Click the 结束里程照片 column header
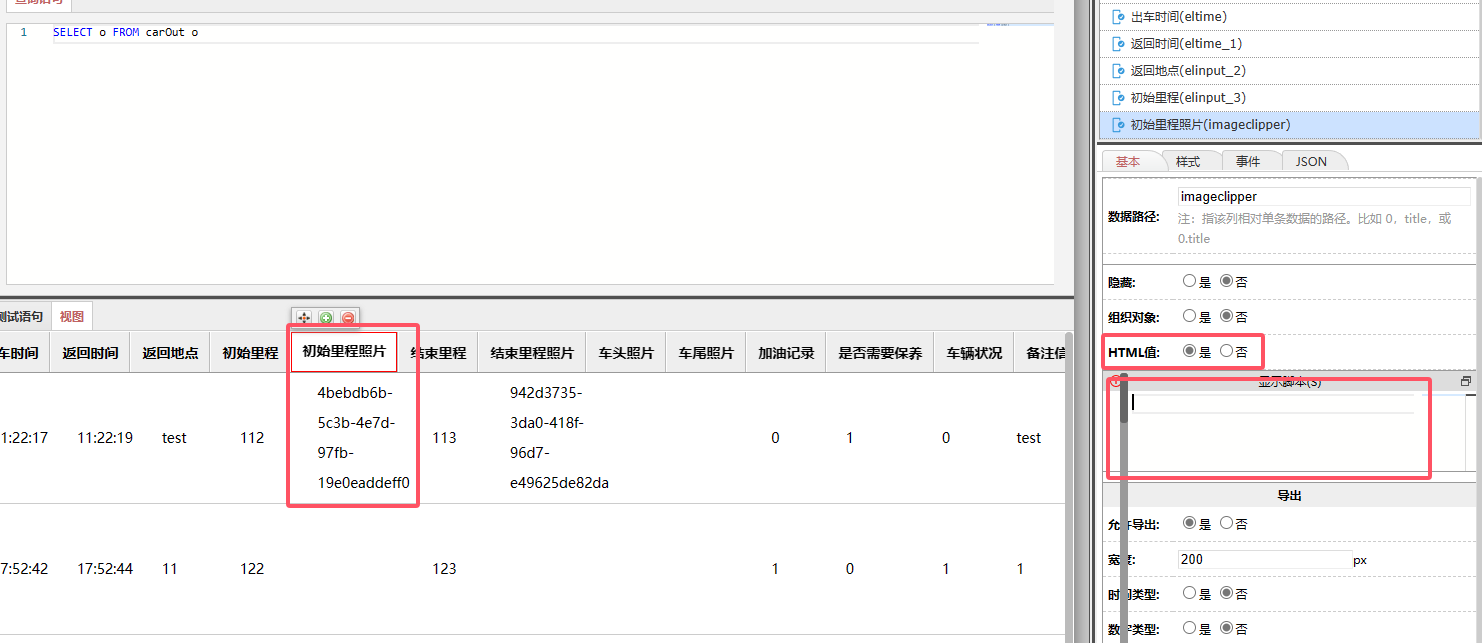This screenshot has height=643, width=1482. (x=532, y=353)
